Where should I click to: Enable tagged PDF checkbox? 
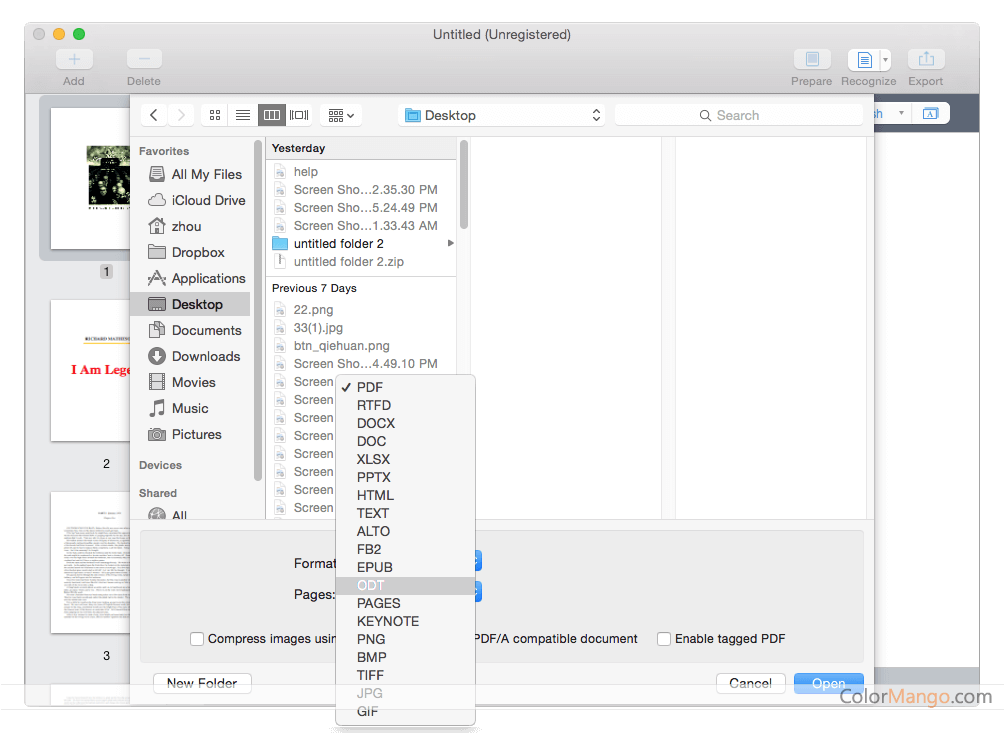(x=664, y=639)
